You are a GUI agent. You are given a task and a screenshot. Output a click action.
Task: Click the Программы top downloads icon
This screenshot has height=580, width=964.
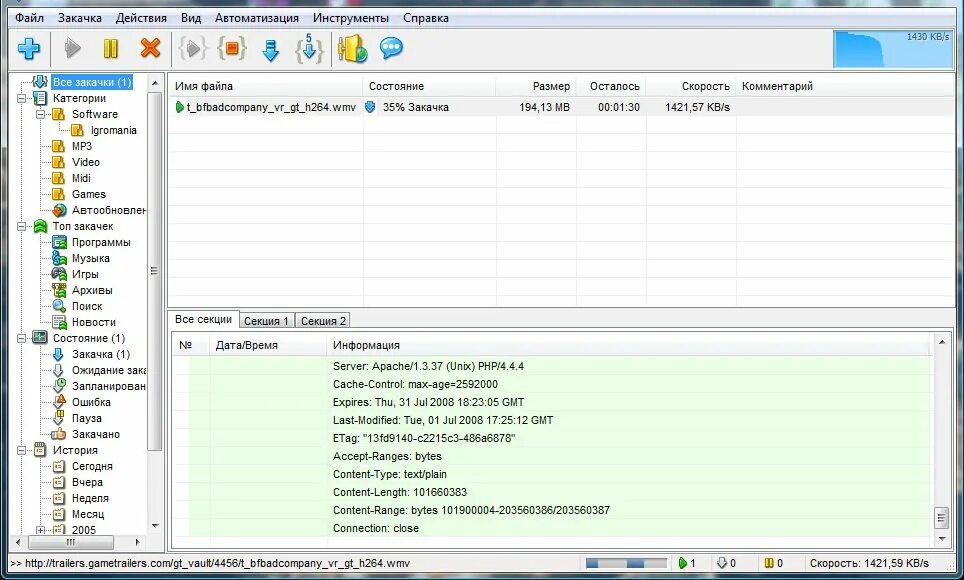click(59, 242)
